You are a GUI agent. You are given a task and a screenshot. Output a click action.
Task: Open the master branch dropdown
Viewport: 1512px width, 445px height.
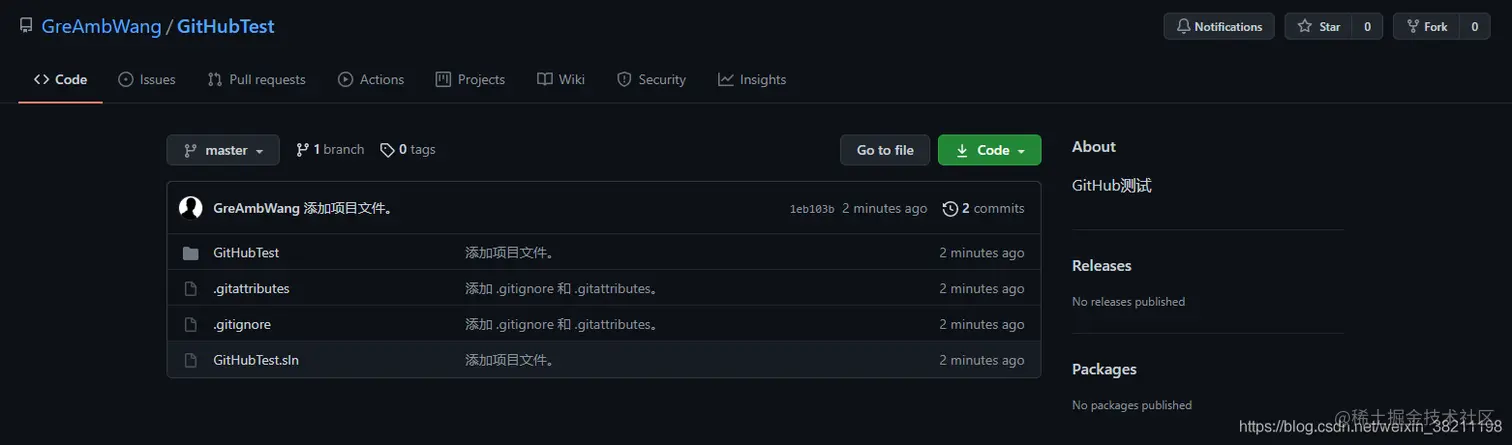coord(223,150)
